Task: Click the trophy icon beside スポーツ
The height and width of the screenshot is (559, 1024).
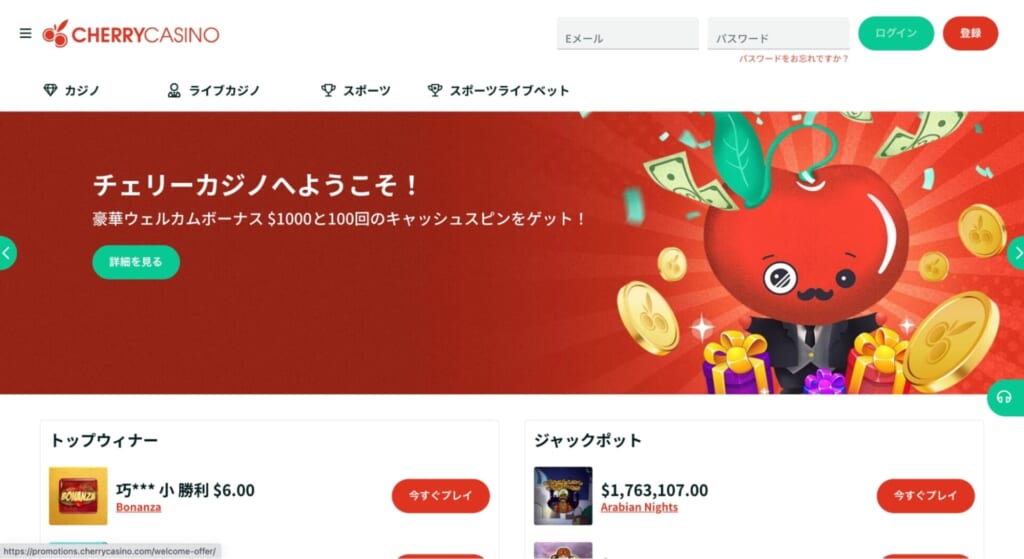Action: [x=328, y=90]
